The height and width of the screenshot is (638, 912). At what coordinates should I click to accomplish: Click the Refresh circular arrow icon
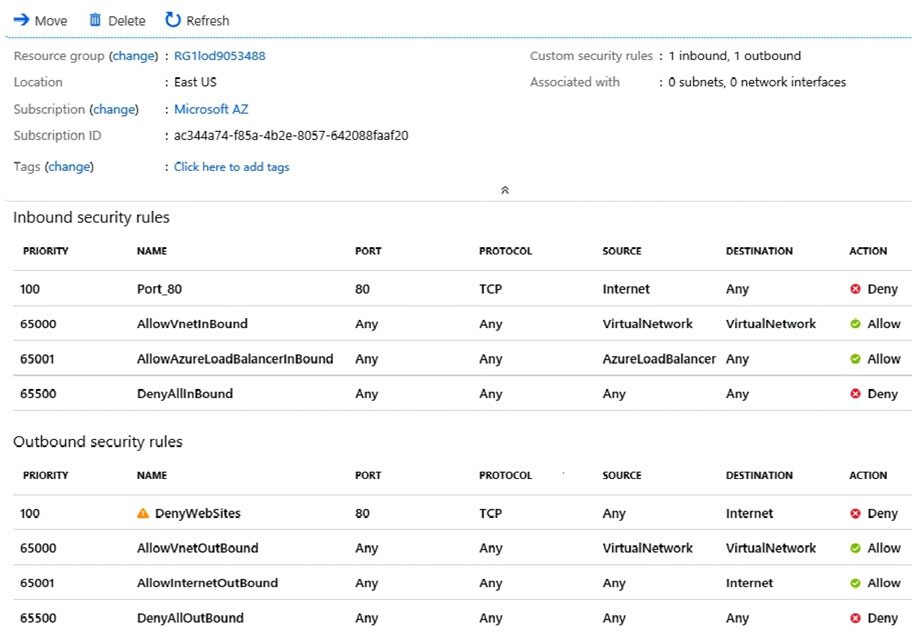pos(173,20)
